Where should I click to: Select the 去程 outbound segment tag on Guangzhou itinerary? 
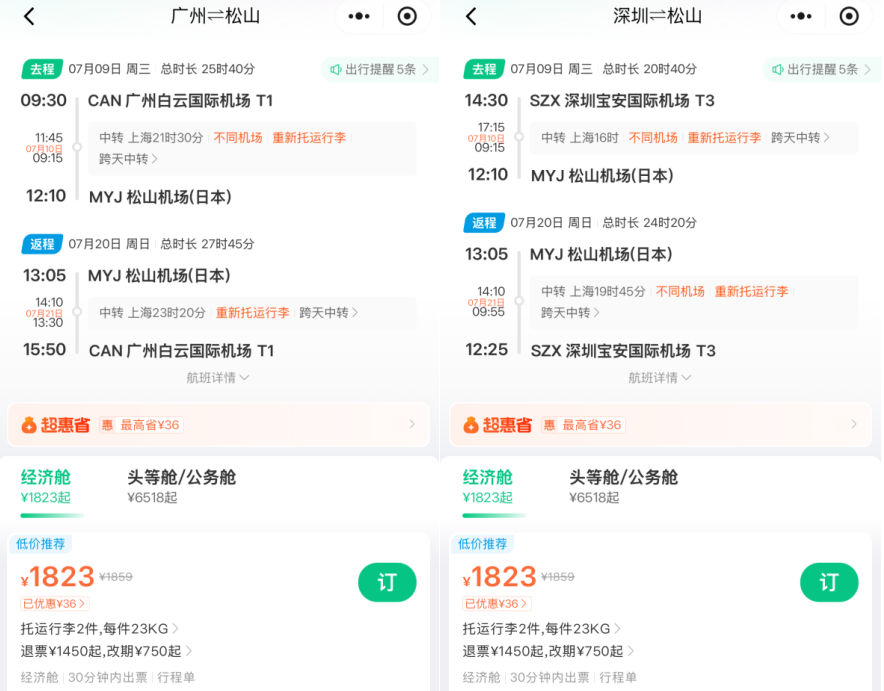41,68
